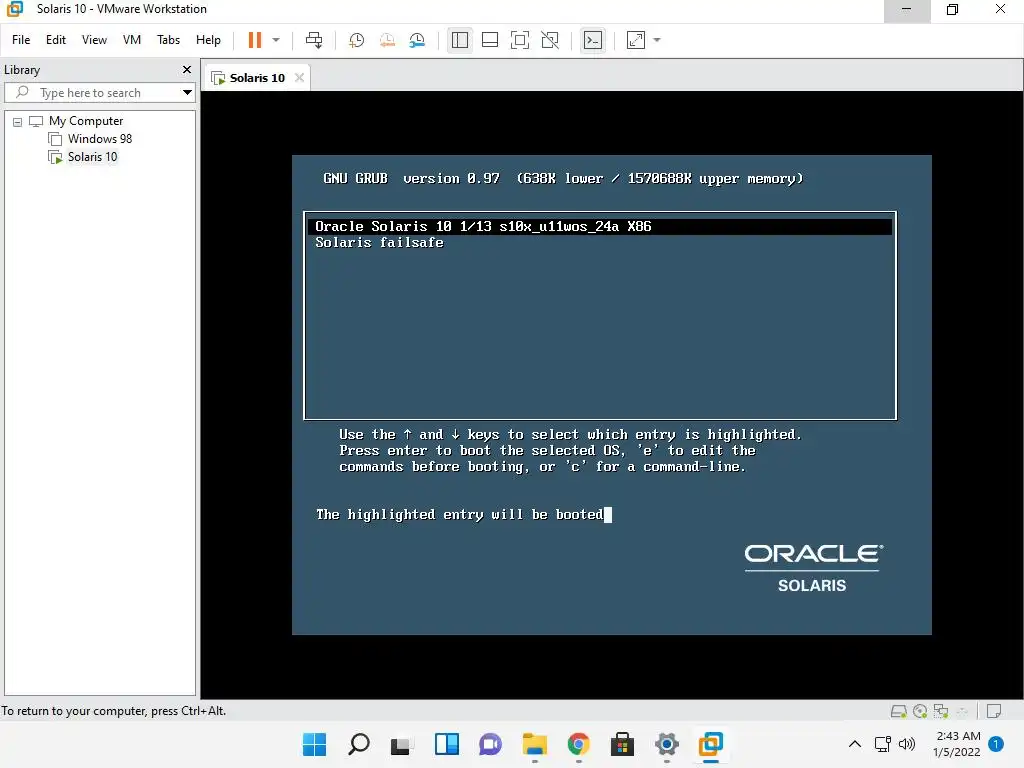Viewport: 1024px width, 768px height.
Task: Switch to the Solaris 10 tab
Action: coord(257,78)
